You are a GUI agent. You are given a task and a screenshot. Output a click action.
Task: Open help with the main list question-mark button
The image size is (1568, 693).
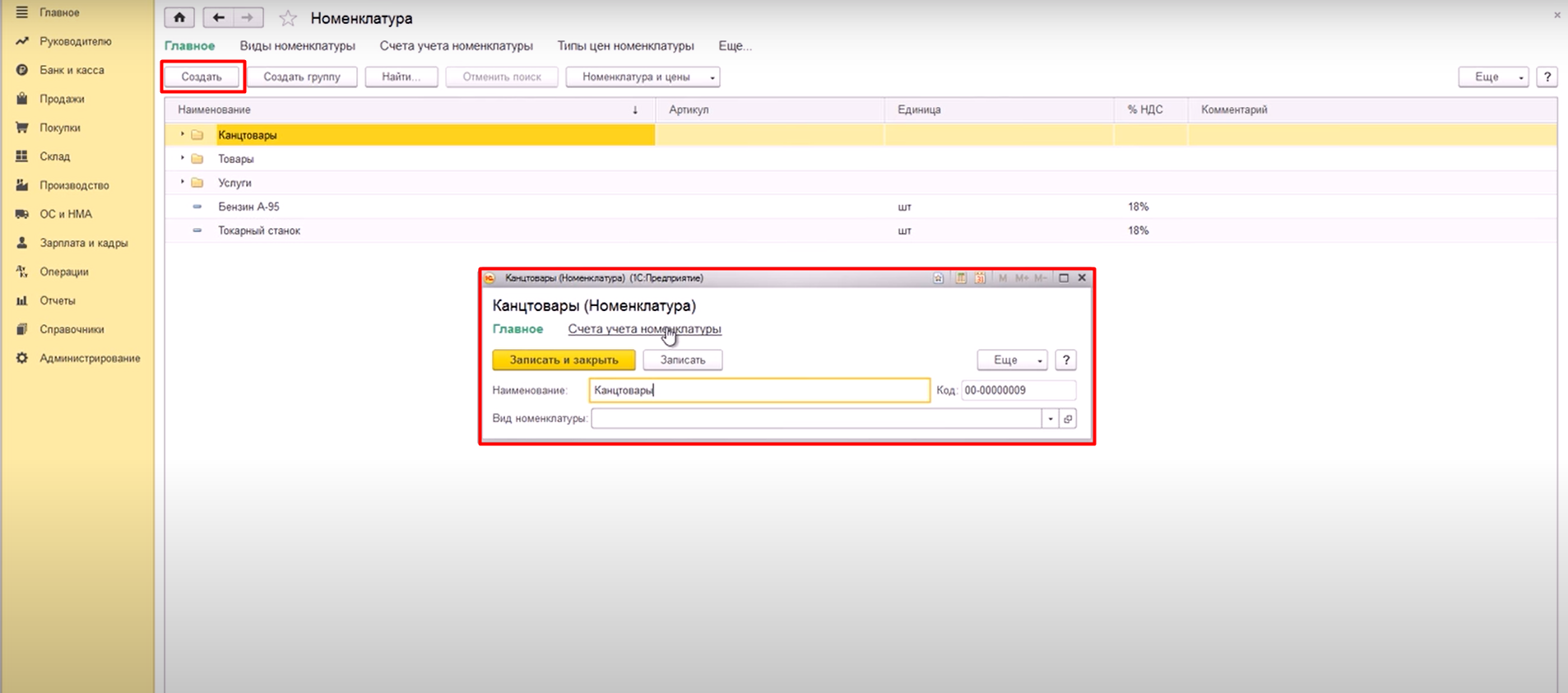(1547, 77)
